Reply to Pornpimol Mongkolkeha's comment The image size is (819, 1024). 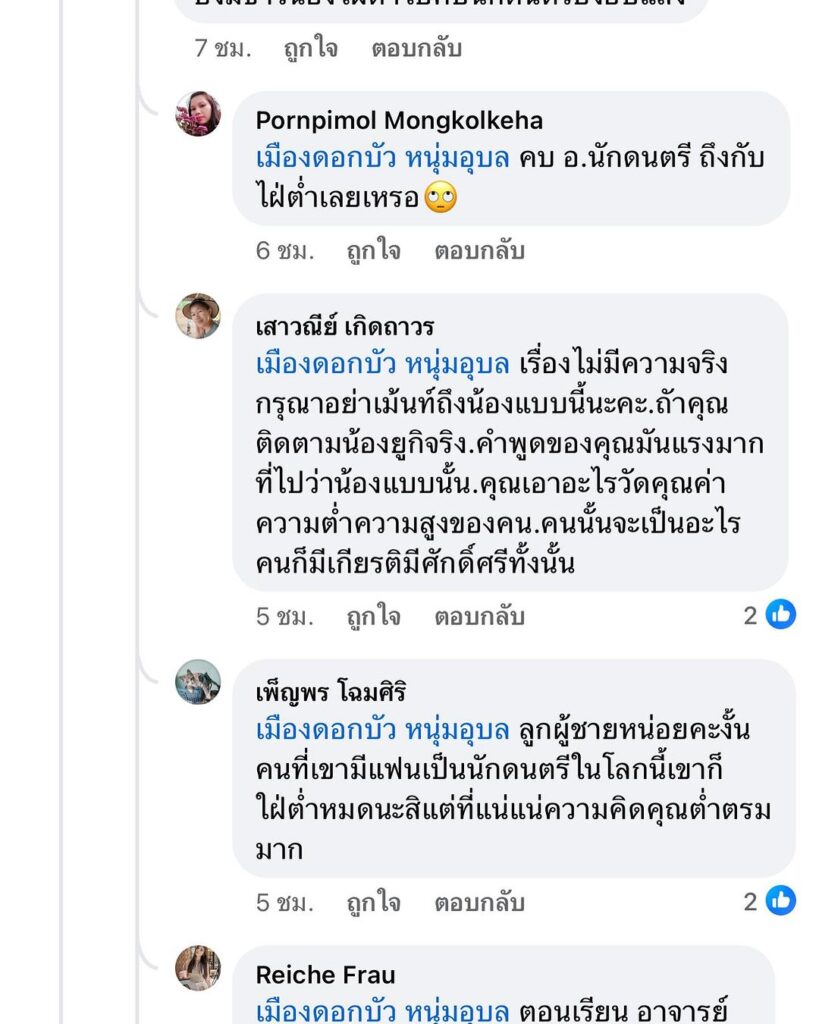[478, 251]
